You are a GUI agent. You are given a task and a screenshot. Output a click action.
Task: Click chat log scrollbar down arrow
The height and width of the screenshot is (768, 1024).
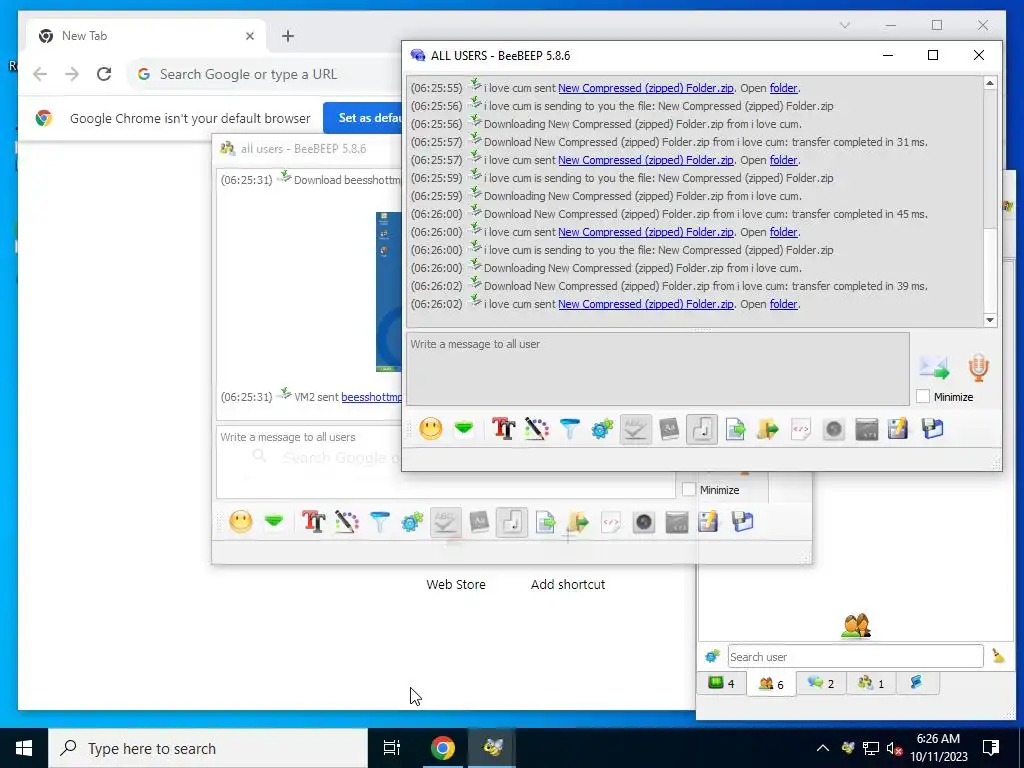(990, 320)
